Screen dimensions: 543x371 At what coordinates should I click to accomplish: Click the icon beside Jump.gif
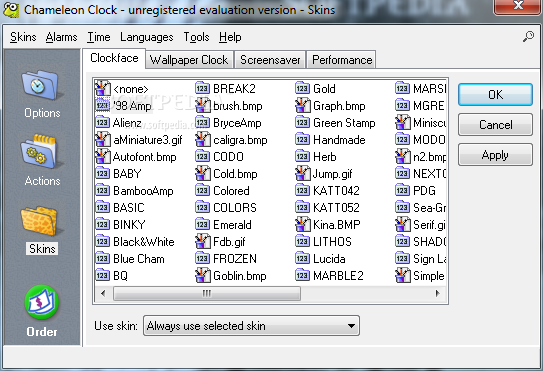click(303, 174)
